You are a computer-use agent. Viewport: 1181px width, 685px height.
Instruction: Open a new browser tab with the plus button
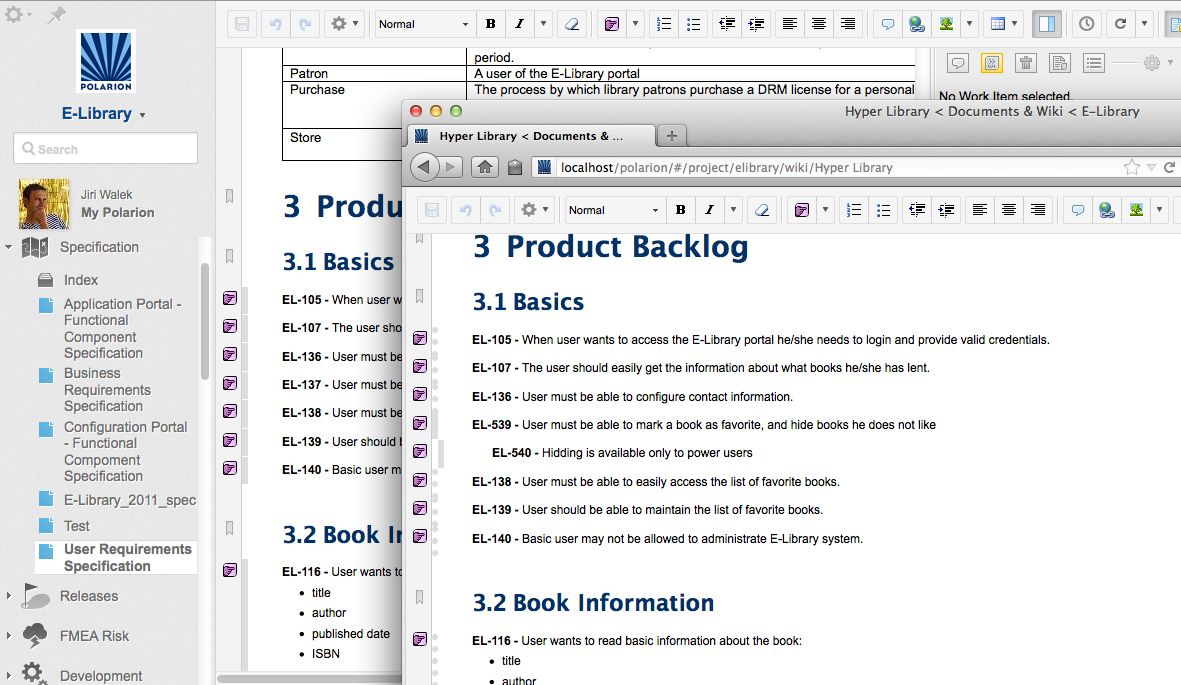pos(672,136)
